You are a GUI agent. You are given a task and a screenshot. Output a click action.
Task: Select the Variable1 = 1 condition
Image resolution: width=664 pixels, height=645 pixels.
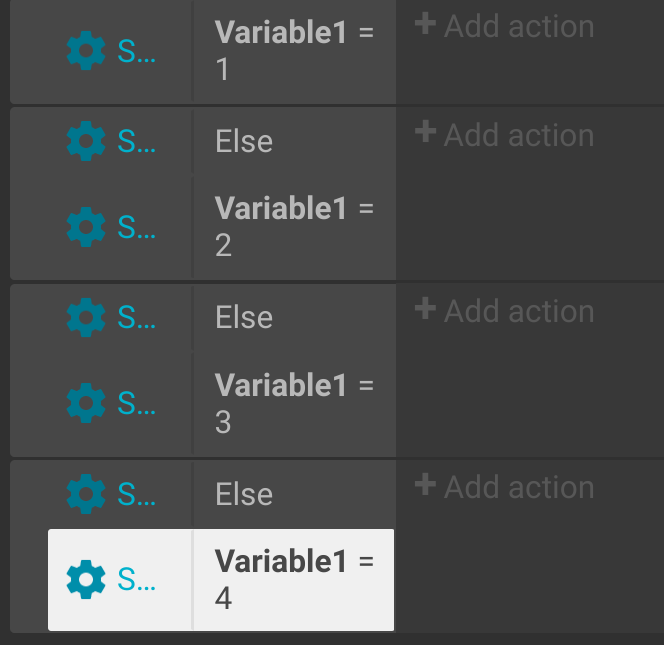click(x=295, y=50)
